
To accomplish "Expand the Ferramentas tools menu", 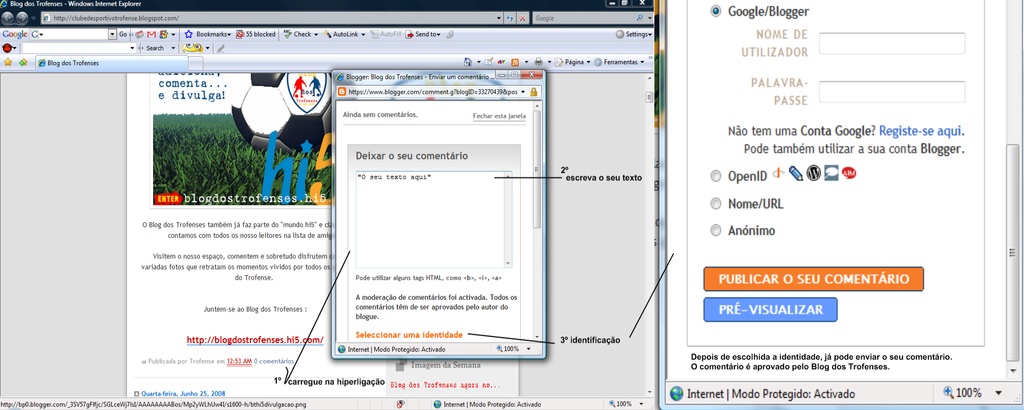I will point(625,62).
